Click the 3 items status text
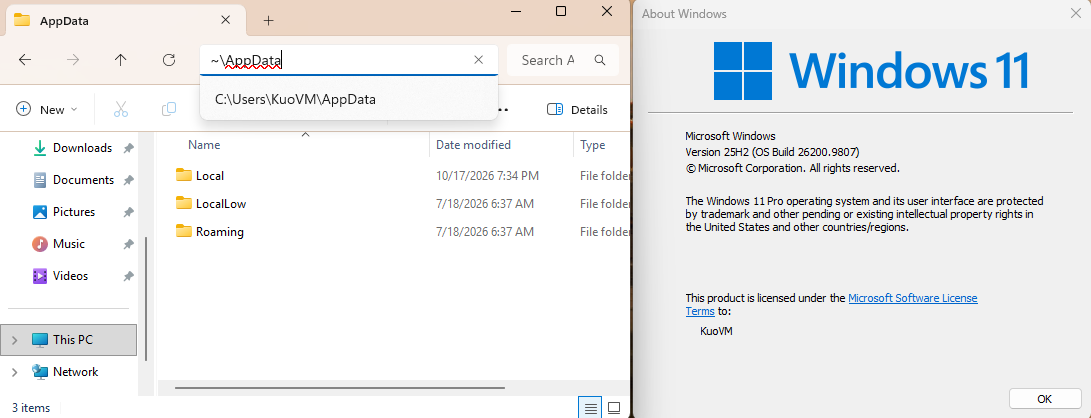1091x418 pixels. pos(31,408)
